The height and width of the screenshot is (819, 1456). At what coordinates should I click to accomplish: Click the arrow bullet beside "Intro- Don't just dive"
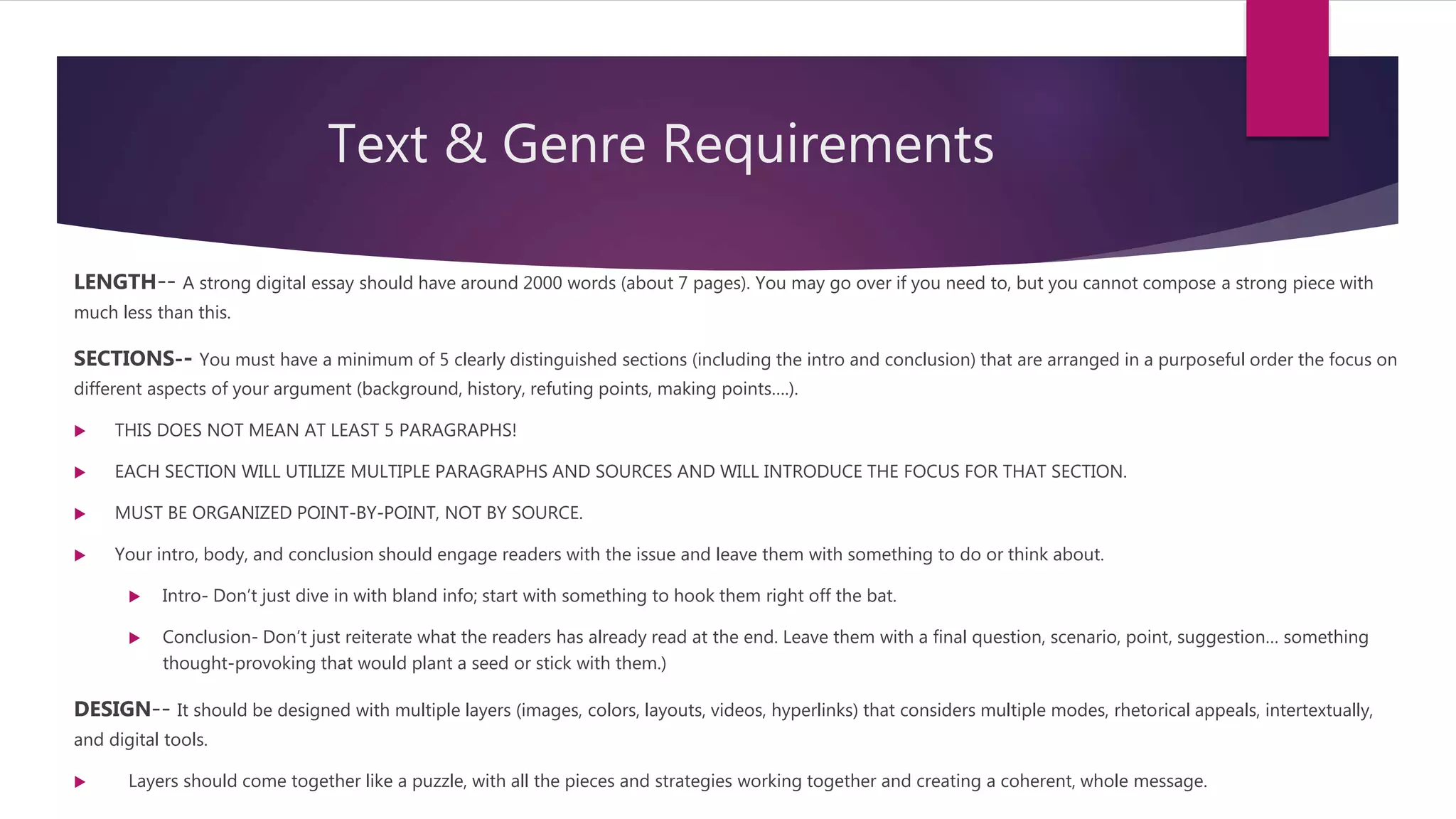(134, 596)
